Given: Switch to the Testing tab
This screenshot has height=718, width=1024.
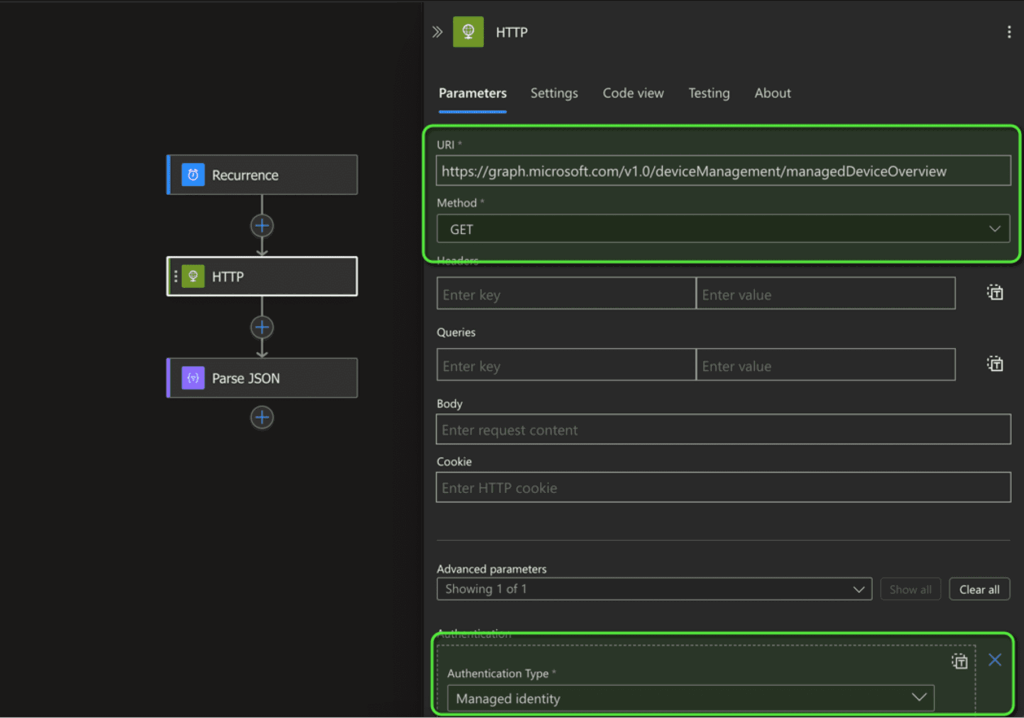Looking at the screenshot, I should pyautogui.click(x=709, y=93).
